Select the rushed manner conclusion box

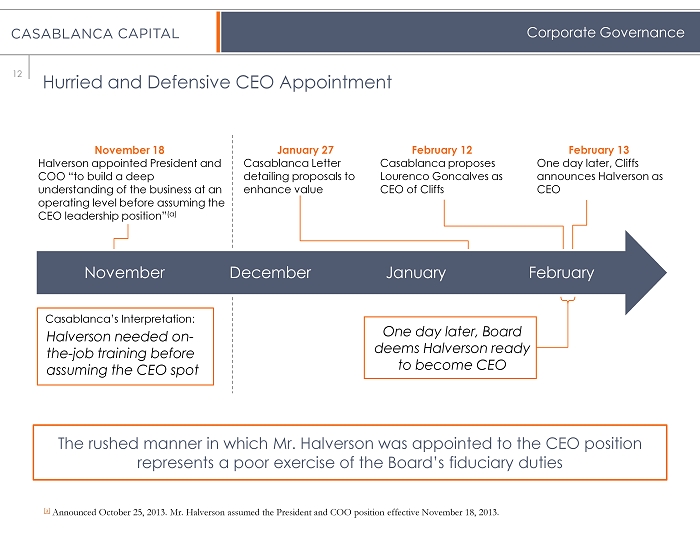click(350, 453)
